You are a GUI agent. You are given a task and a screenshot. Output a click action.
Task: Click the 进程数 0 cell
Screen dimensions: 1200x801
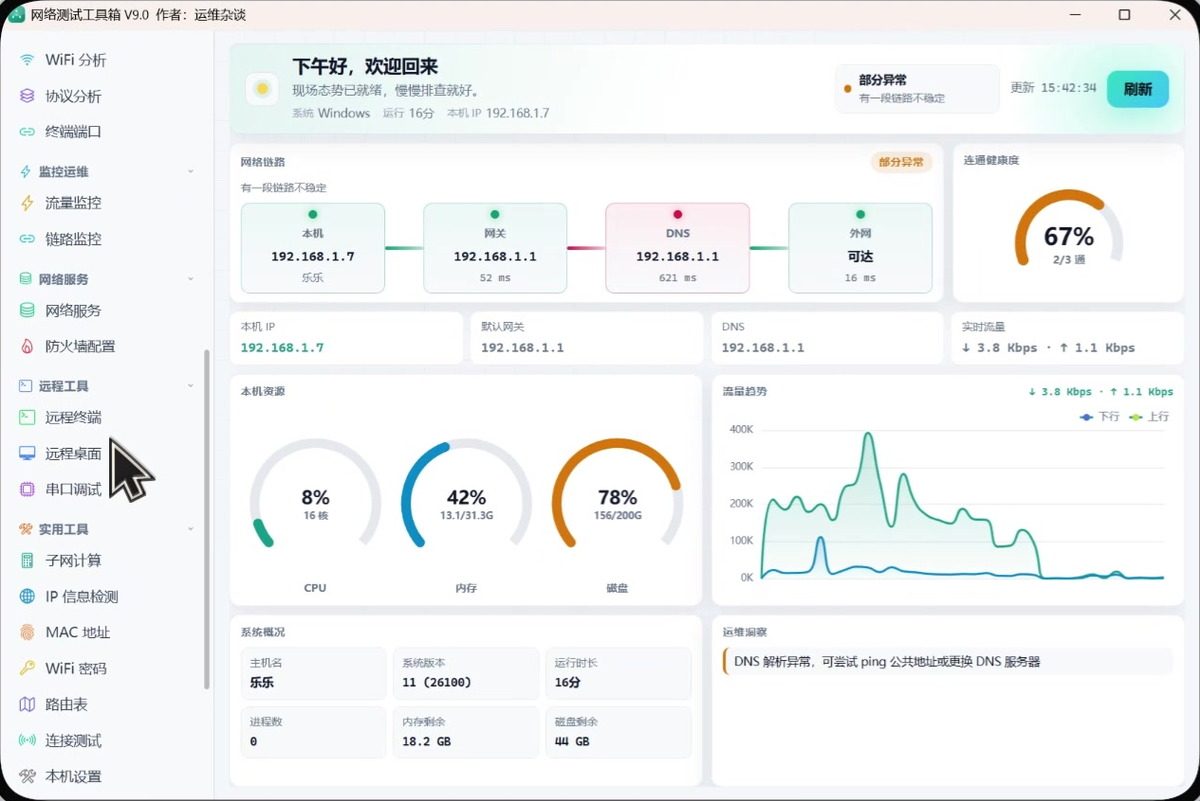313,732
